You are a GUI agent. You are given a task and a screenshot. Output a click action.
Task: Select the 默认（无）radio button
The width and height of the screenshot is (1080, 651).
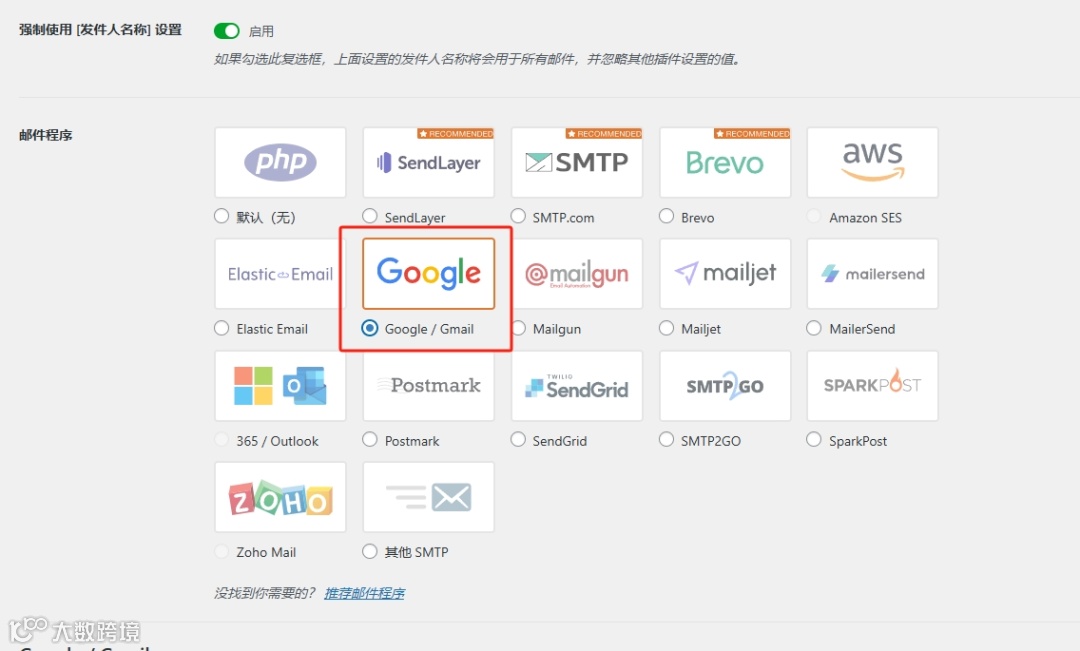coord(221,216)
